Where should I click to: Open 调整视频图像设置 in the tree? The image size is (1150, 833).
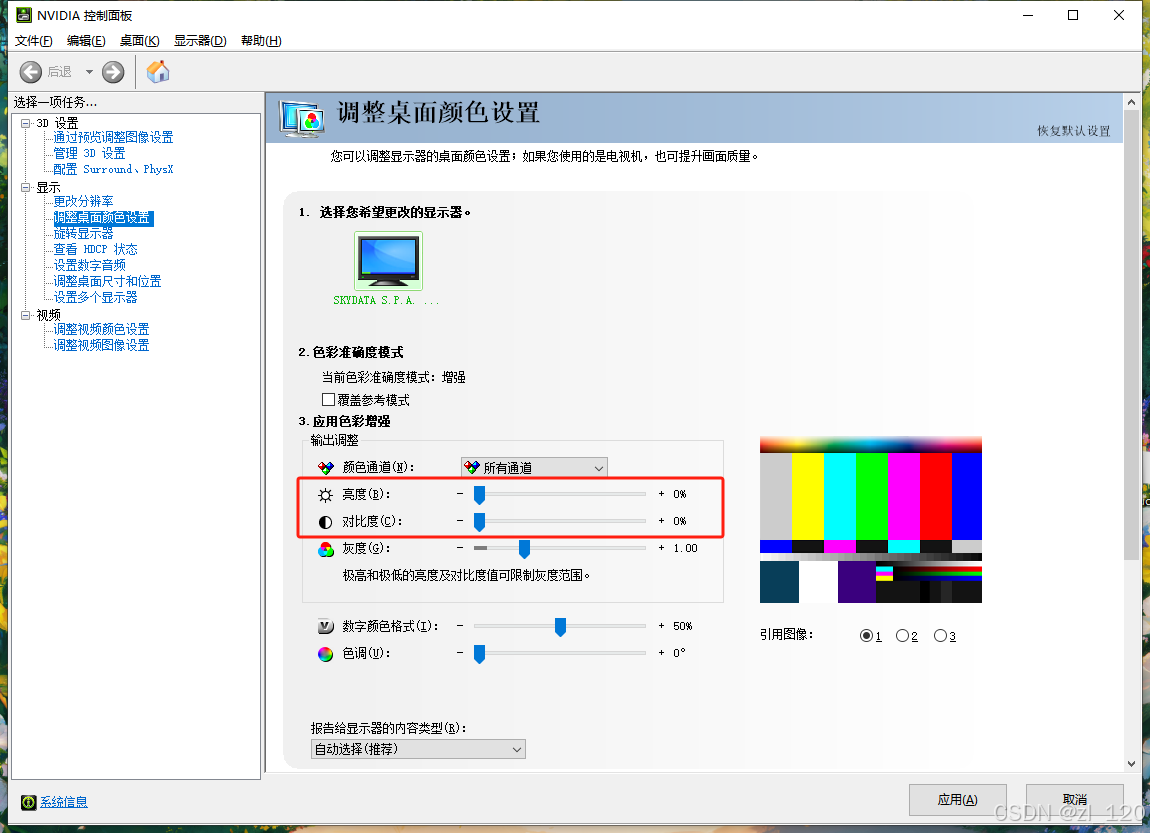point(101,345)
